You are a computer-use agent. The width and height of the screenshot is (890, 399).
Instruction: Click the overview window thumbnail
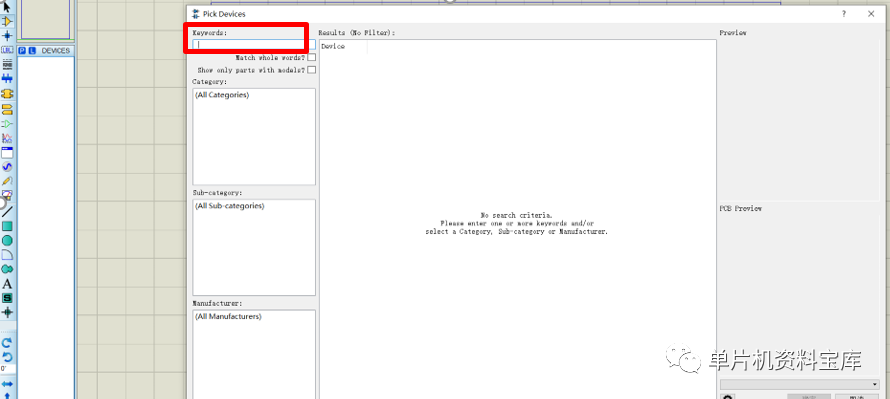[x=44, y=19]
